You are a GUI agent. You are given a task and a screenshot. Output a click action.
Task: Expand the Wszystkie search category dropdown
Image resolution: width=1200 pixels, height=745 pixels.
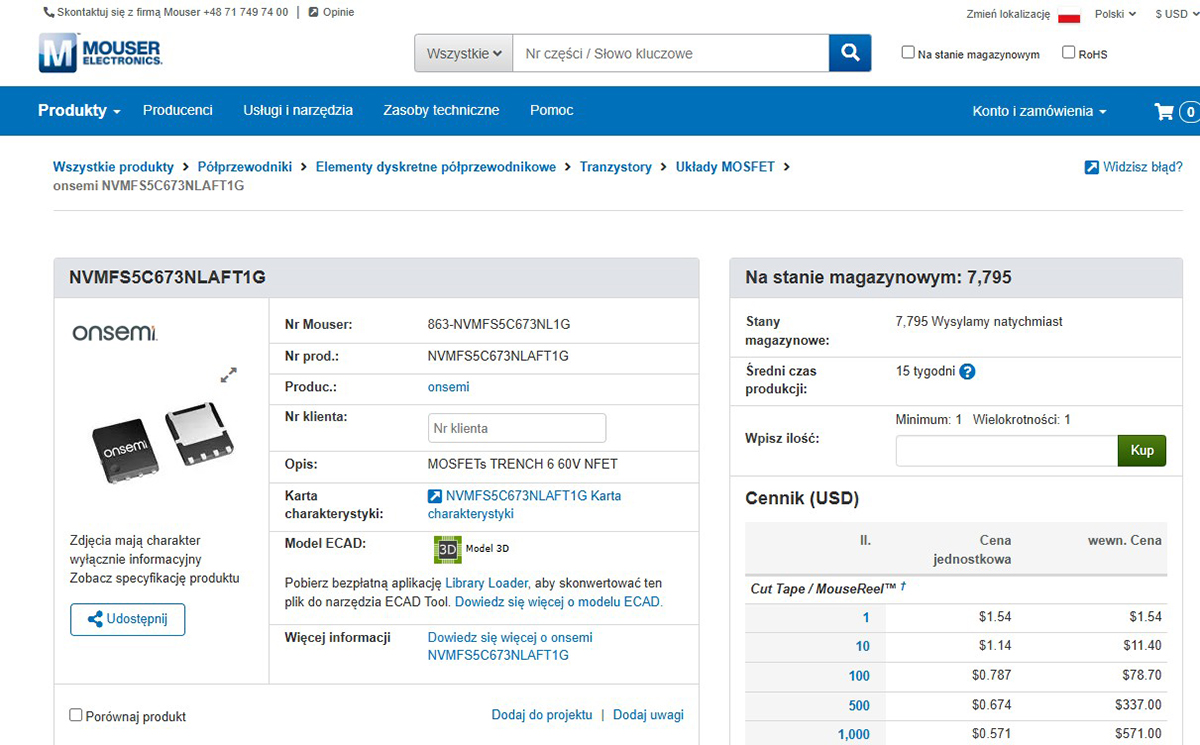463,53
